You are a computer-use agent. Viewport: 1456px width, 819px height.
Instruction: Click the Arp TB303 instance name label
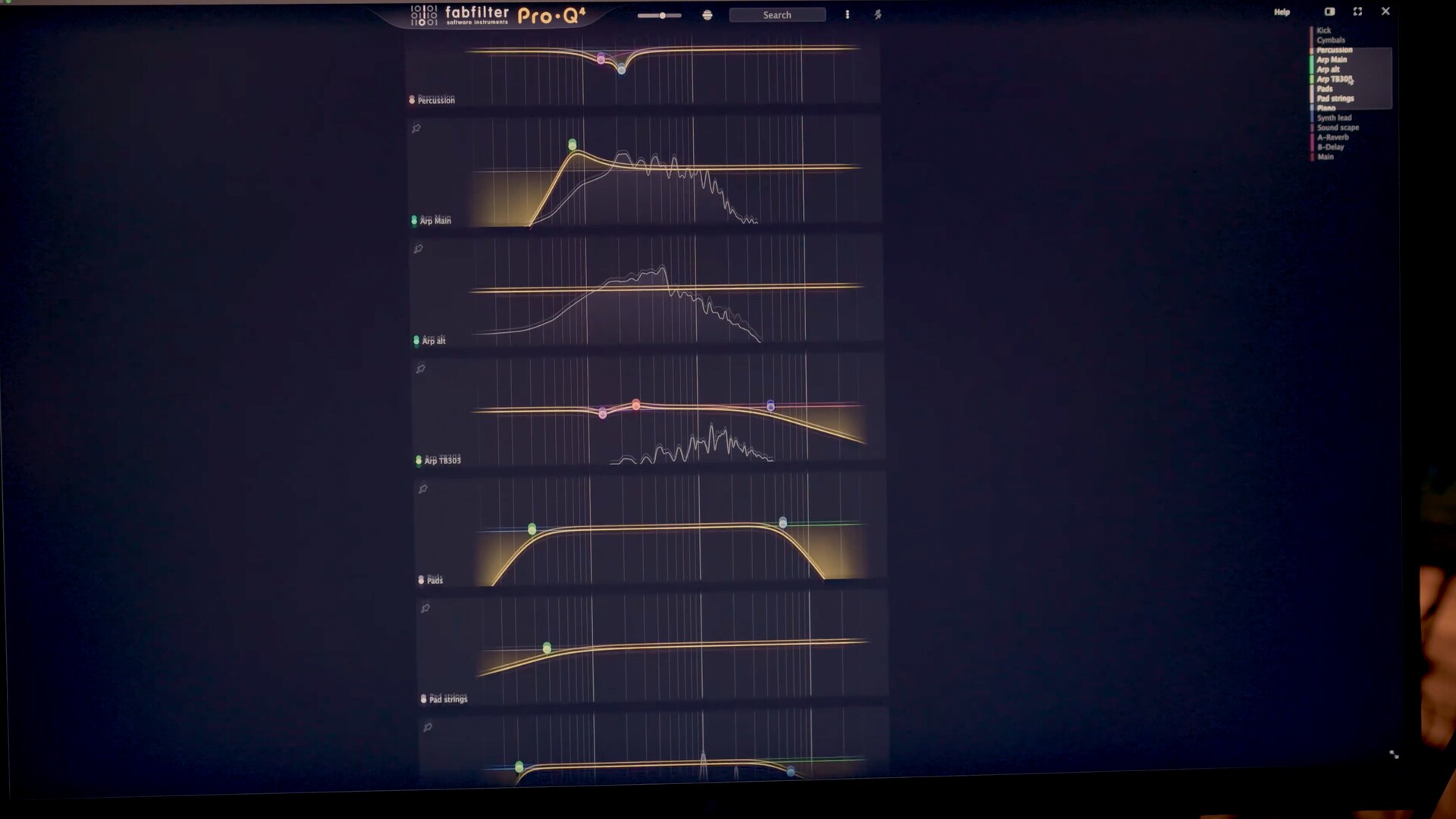coord(442,460)
